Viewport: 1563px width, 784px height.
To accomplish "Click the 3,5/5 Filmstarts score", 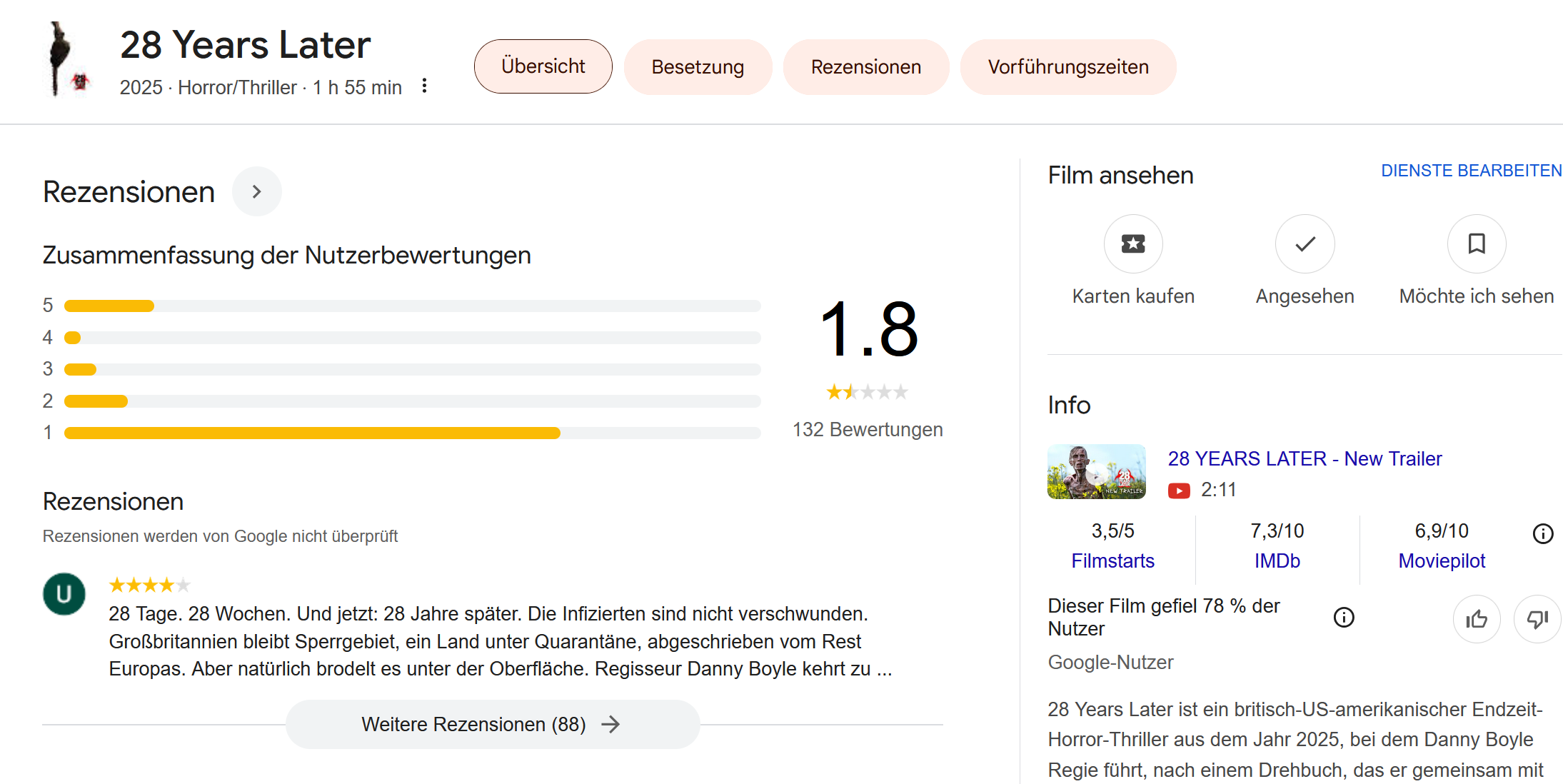I will coord(1112,531).
